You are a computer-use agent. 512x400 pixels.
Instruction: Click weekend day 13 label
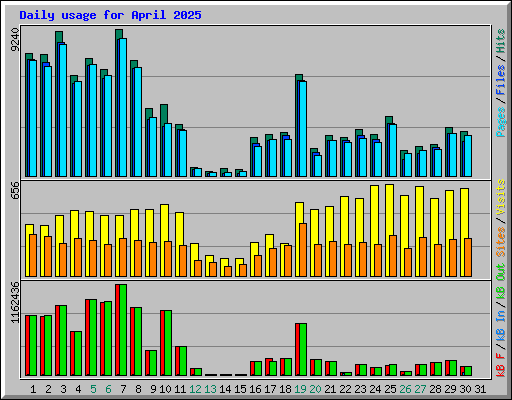(210, 389)
